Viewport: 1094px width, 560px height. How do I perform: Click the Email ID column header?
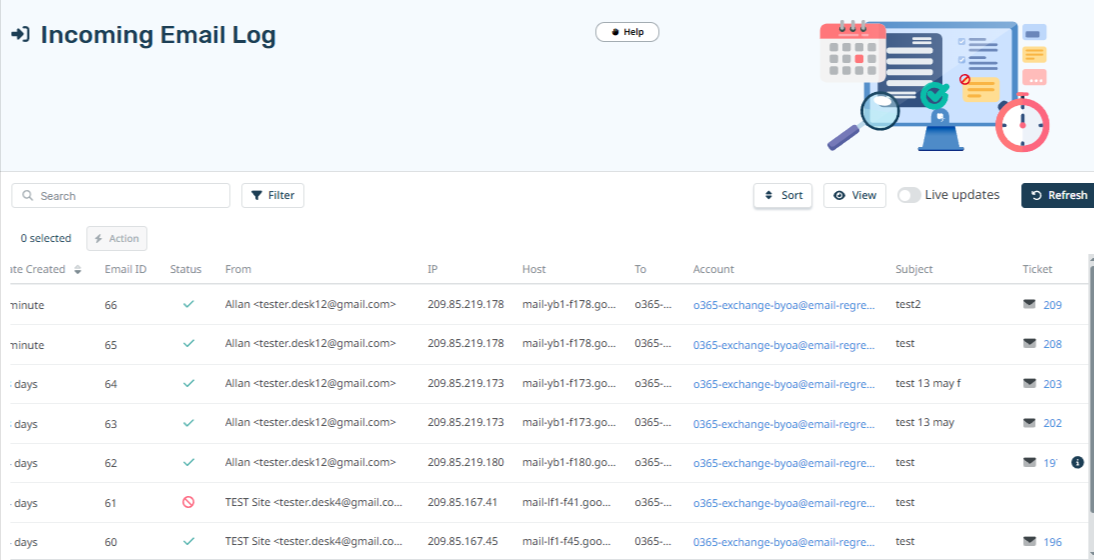pos(125,269)
